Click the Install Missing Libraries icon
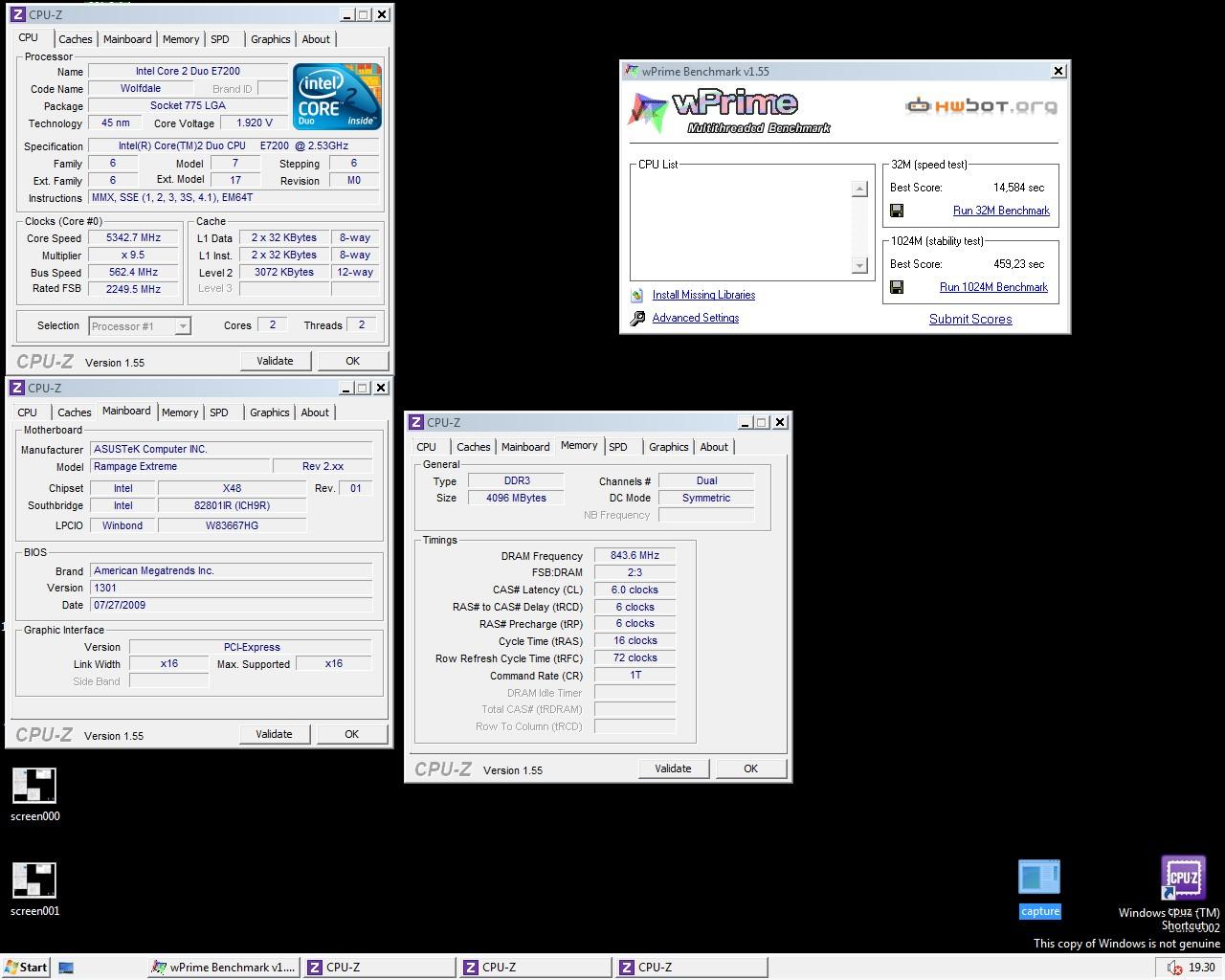The image size is (1225, 980). click(637, 296)
